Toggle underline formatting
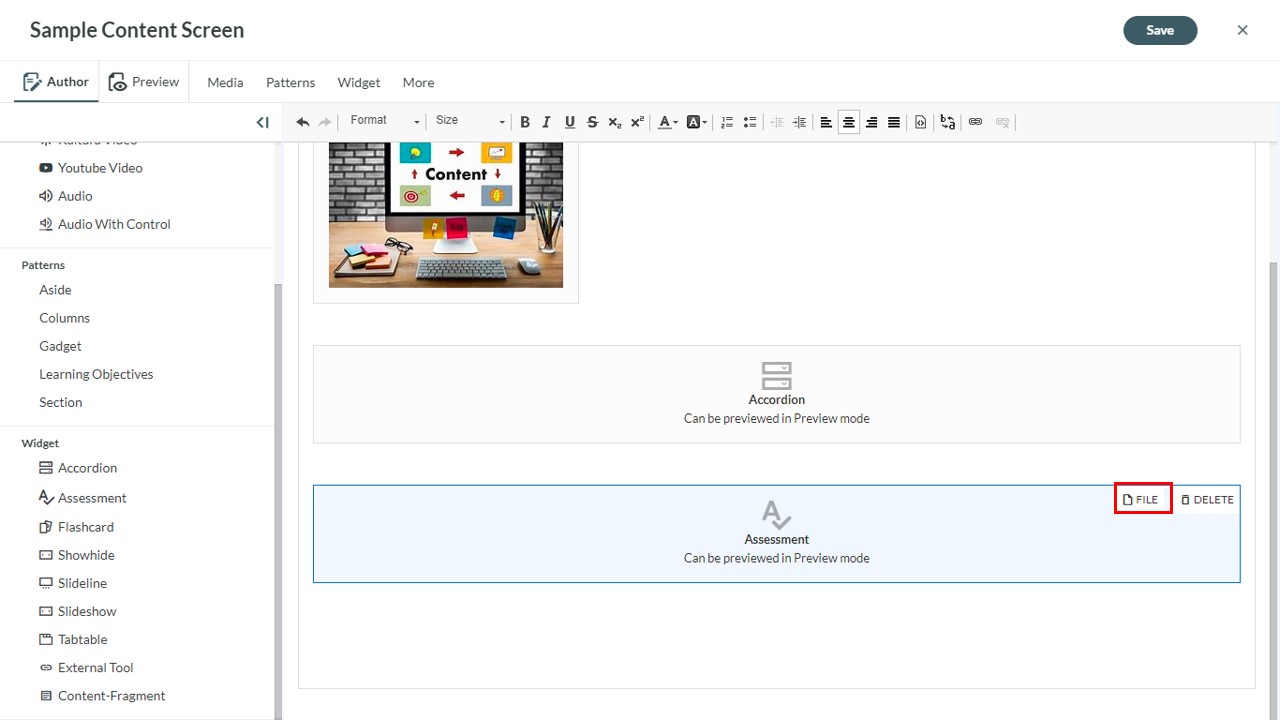 [x=569, y=122]
